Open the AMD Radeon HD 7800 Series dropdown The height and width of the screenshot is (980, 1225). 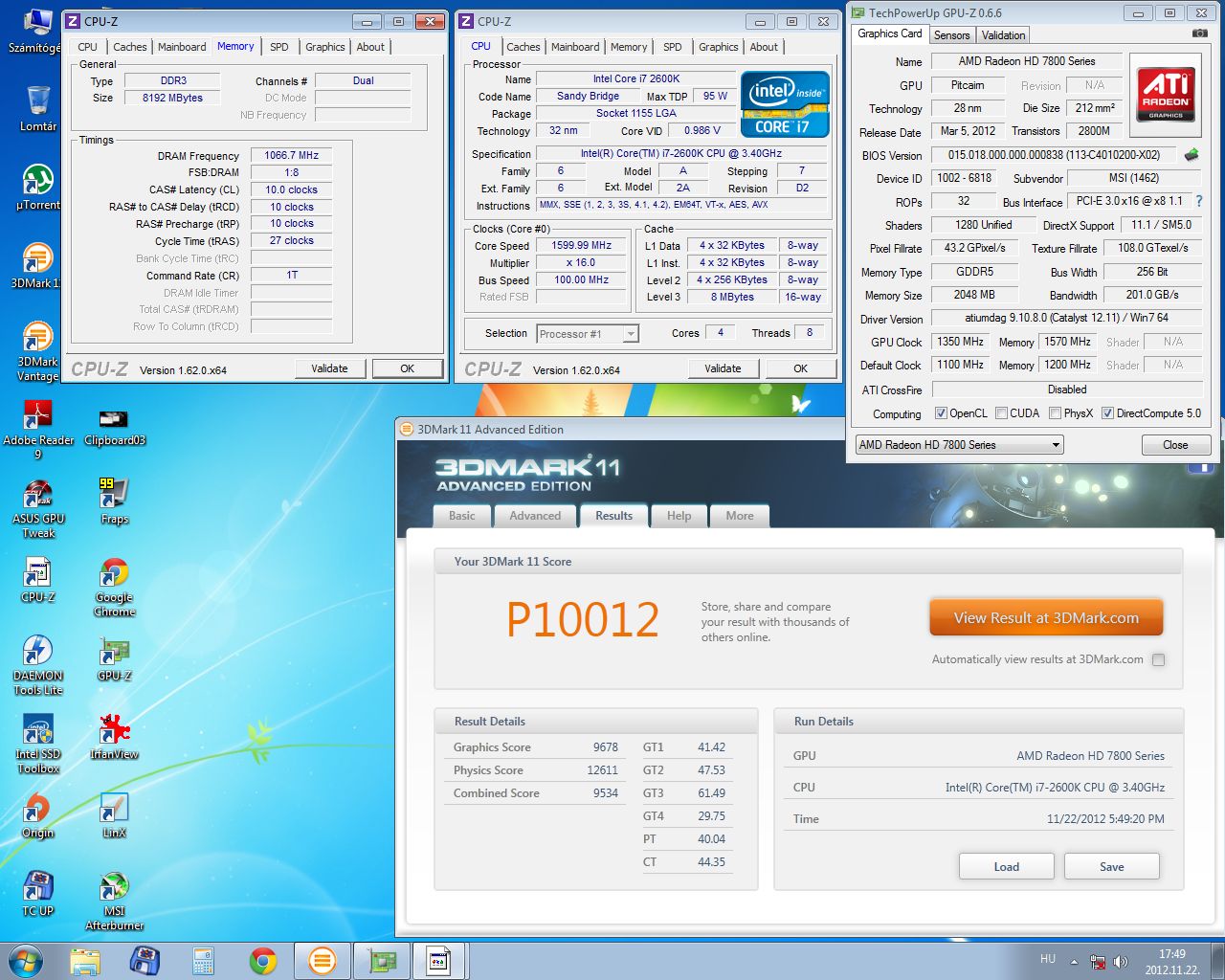click(959, 445)
